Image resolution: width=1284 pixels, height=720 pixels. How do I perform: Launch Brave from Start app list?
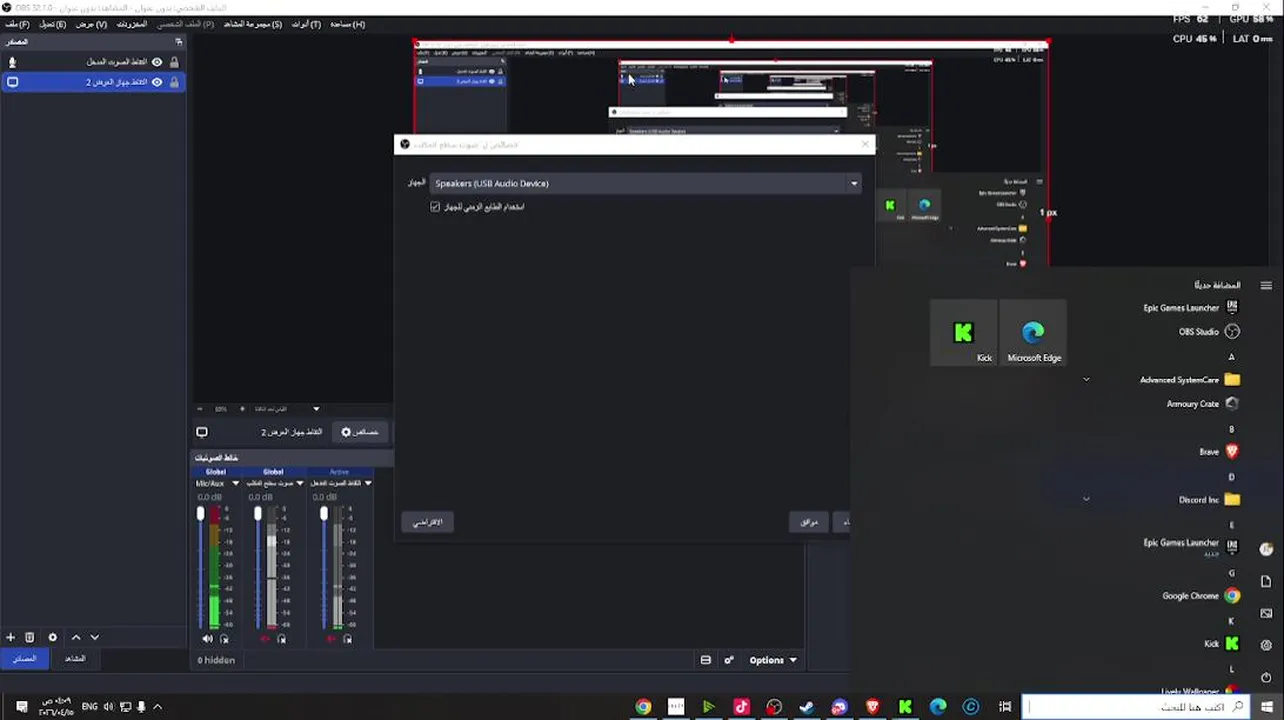1219,452
